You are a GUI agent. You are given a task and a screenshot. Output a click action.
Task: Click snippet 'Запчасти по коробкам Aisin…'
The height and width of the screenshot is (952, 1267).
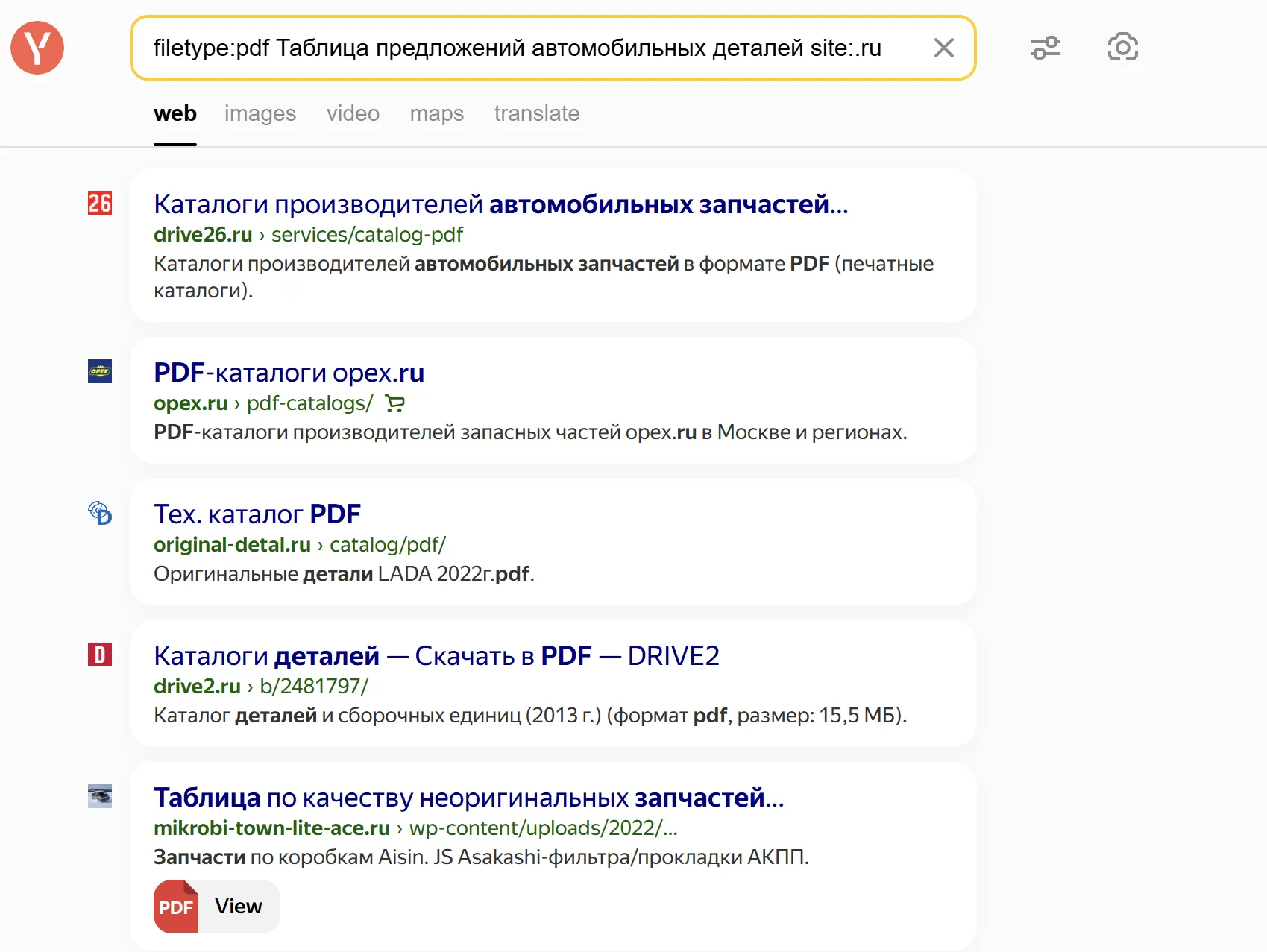click(x=481, y=857)
